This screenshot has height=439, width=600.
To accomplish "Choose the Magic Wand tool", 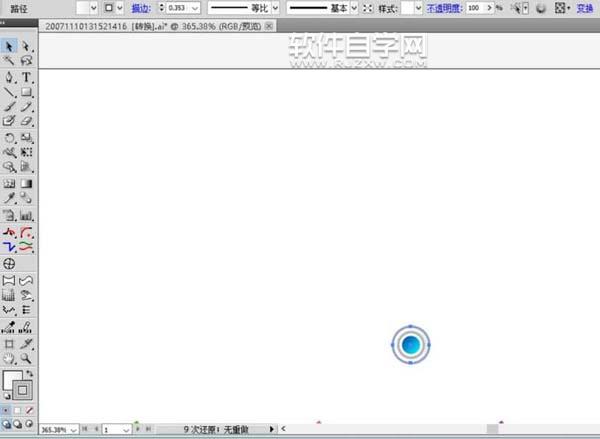I will pos(9,60).
